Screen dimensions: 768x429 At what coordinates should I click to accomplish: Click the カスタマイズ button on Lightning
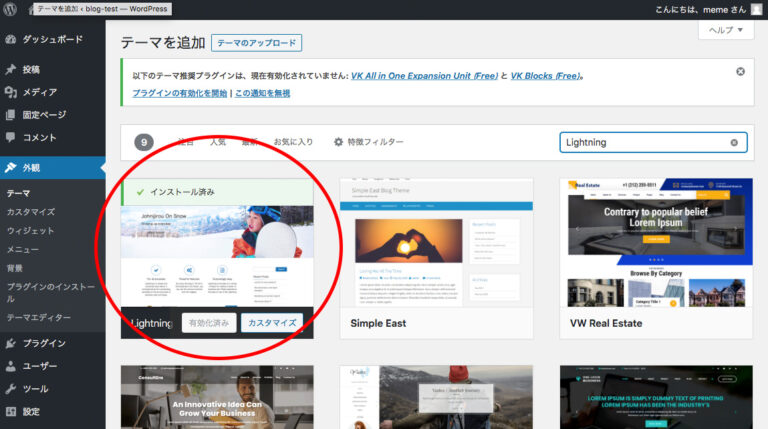pyautogui.click(x=272, y=323)
